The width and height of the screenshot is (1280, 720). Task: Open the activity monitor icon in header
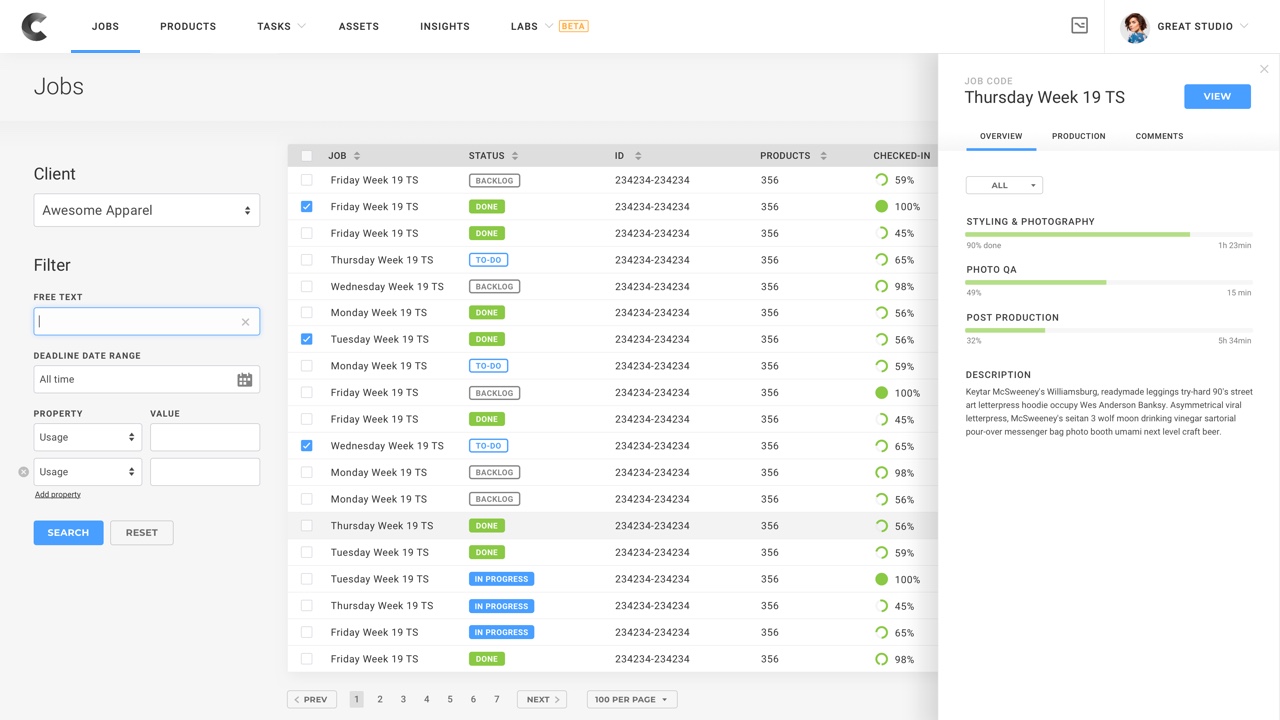[x=1079, y=26]
